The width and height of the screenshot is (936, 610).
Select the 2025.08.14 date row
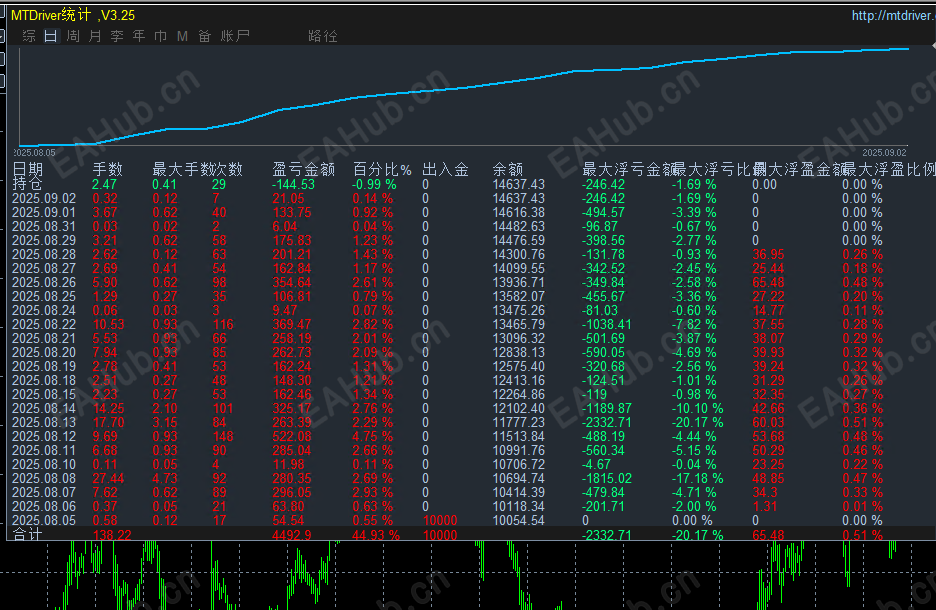[44, 408]
